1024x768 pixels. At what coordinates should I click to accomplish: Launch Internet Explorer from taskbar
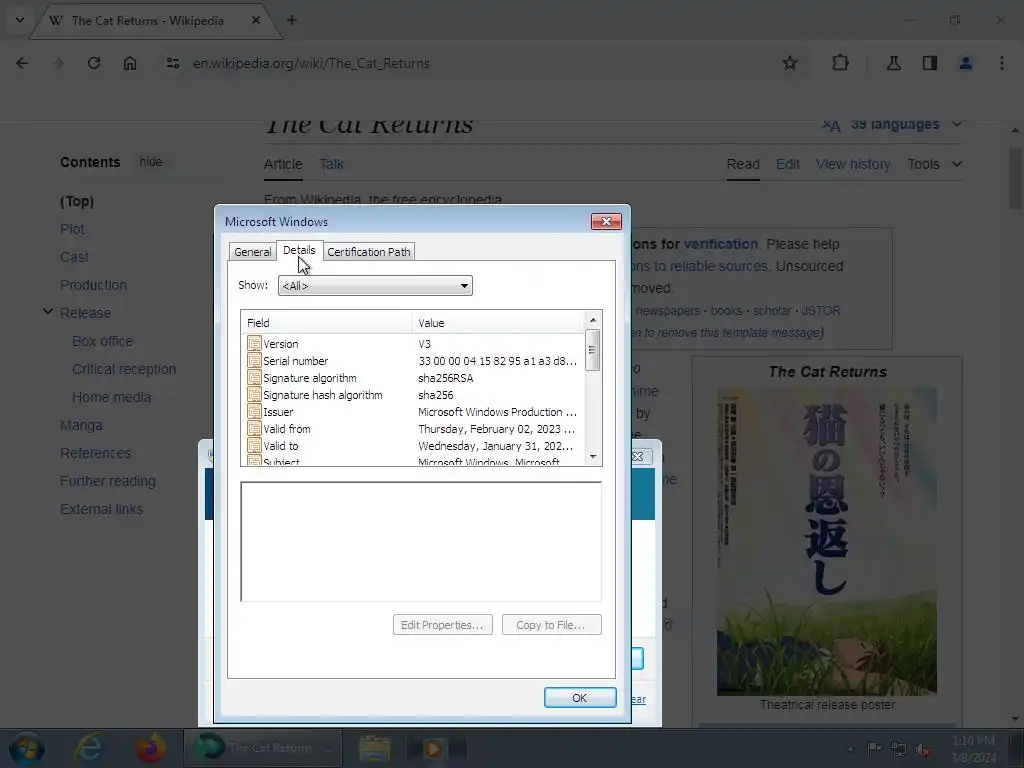[89, 748]
